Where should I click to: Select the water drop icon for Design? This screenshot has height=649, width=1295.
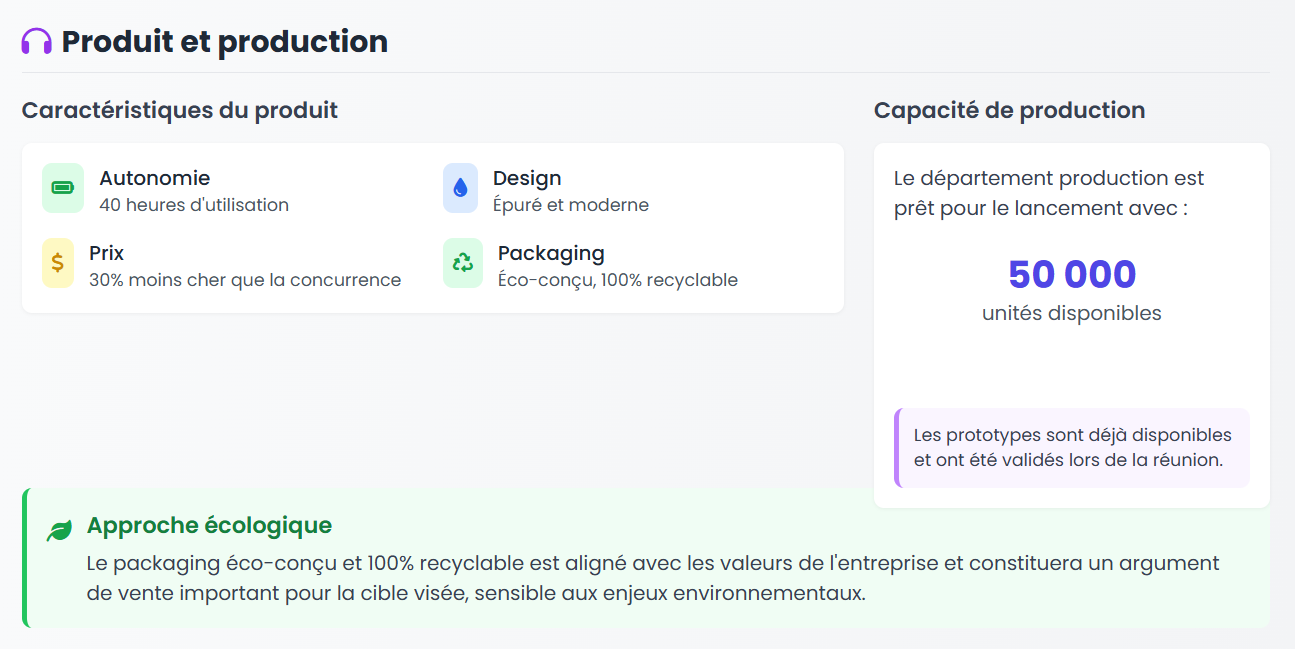[x=459, y=188]
